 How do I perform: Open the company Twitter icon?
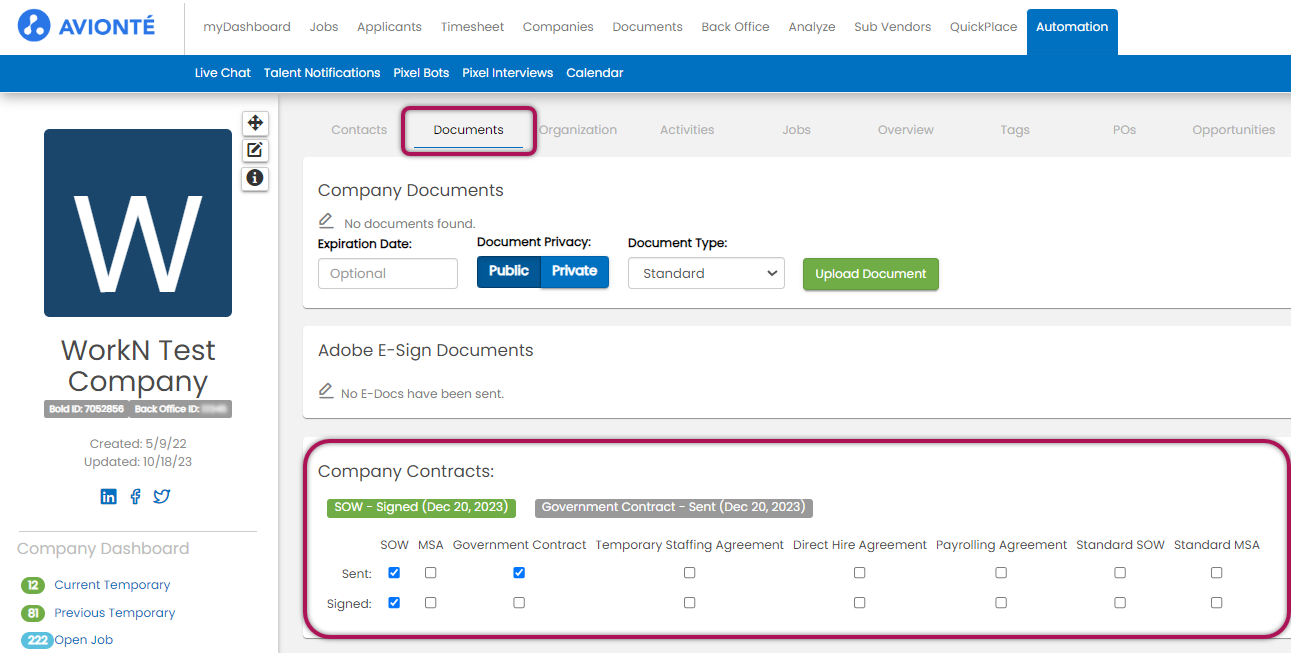[161, 497]
